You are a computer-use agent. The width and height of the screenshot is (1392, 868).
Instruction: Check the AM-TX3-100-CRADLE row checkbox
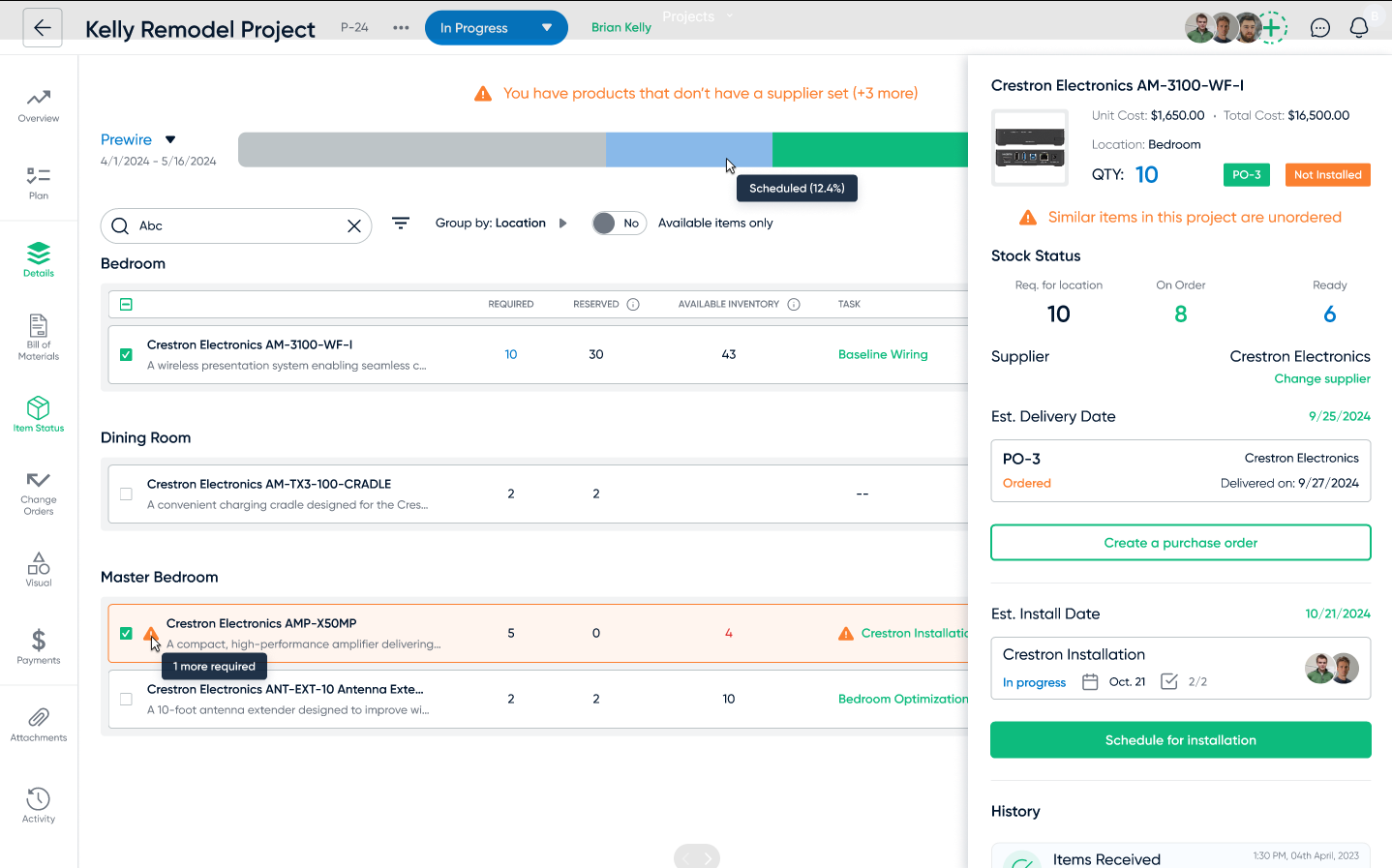click(x=126, y=494)
